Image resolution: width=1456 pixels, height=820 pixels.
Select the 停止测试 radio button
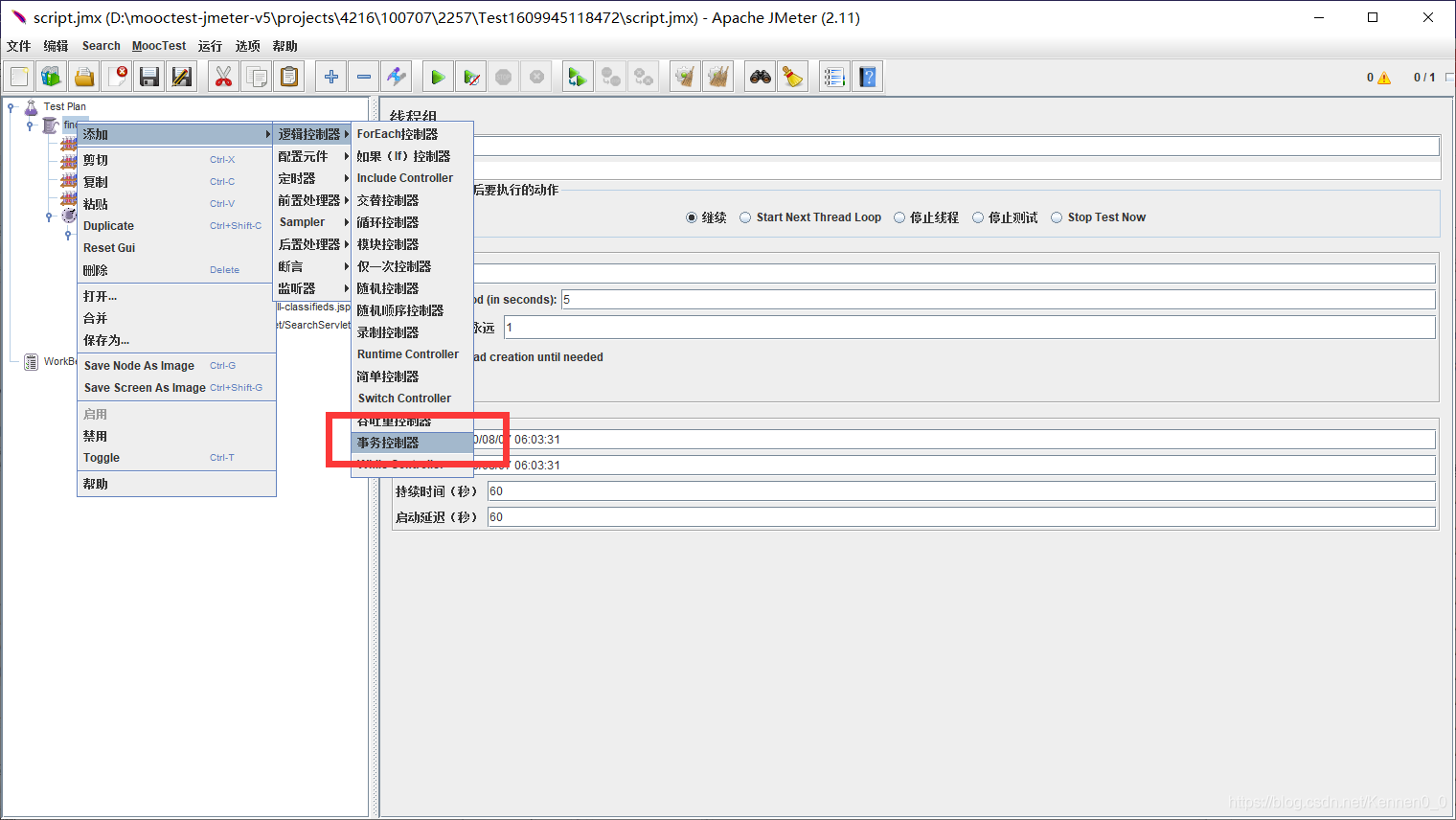click(978, 217)
